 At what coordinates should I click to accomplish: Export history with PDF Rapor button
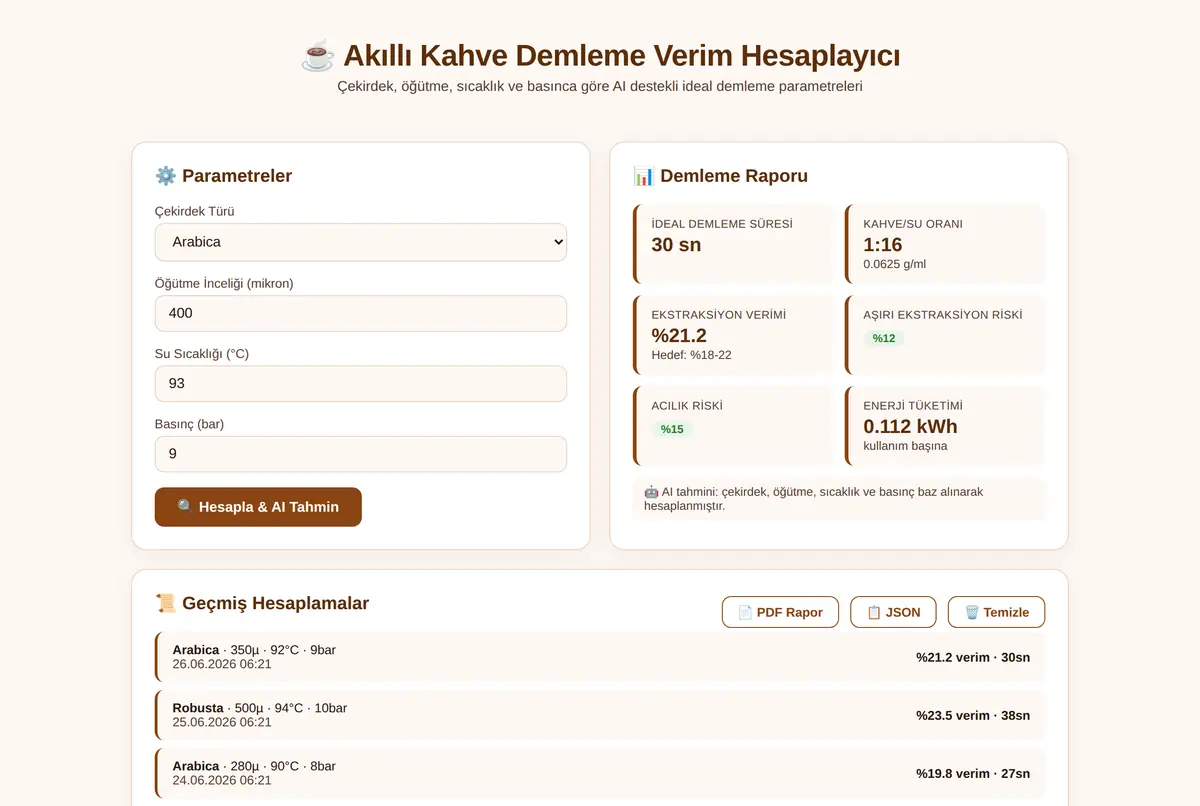(780, 612)
